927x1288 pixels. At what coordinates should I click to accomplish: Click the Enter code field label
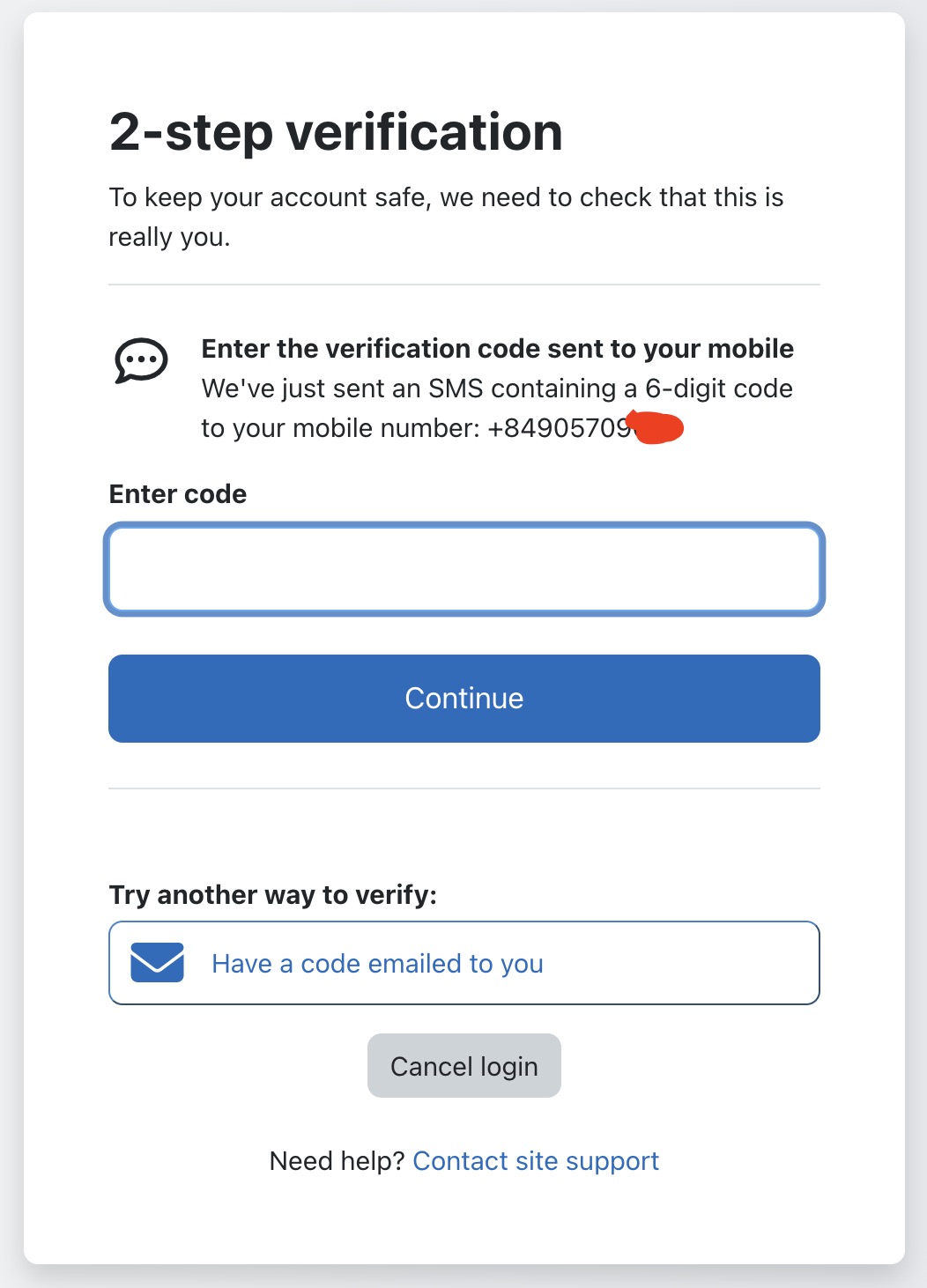[178, 494]
